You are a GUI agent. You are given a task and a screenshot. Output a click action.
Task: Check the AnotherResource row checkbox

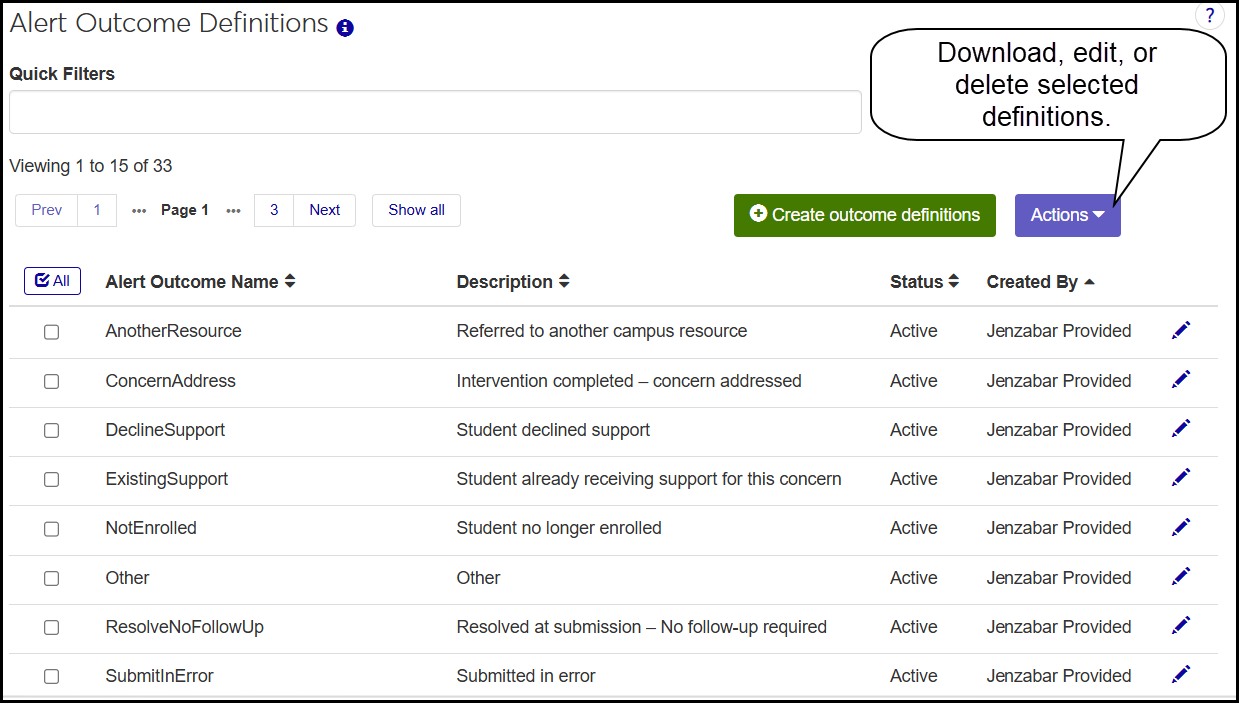coord(51,332)
